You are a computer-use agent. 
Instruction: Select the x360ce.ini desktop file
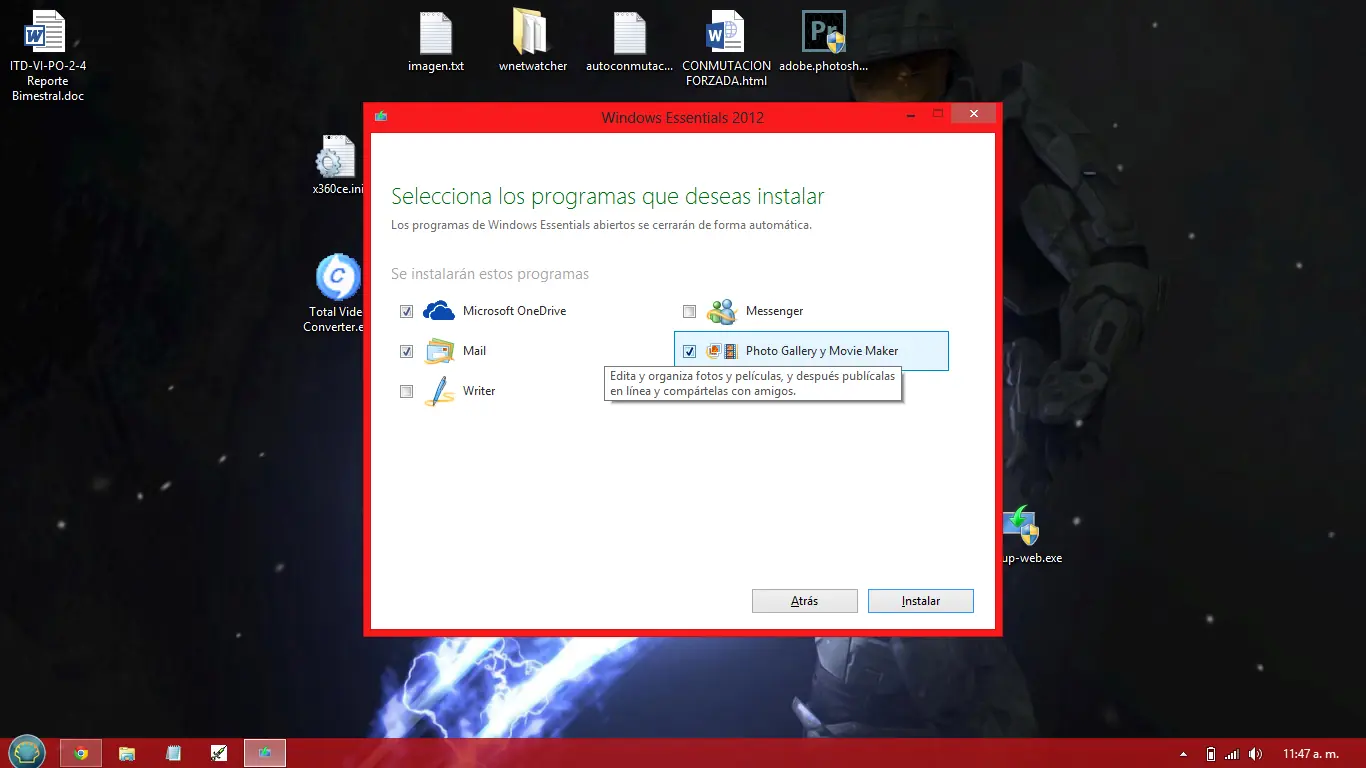[338, 165]
